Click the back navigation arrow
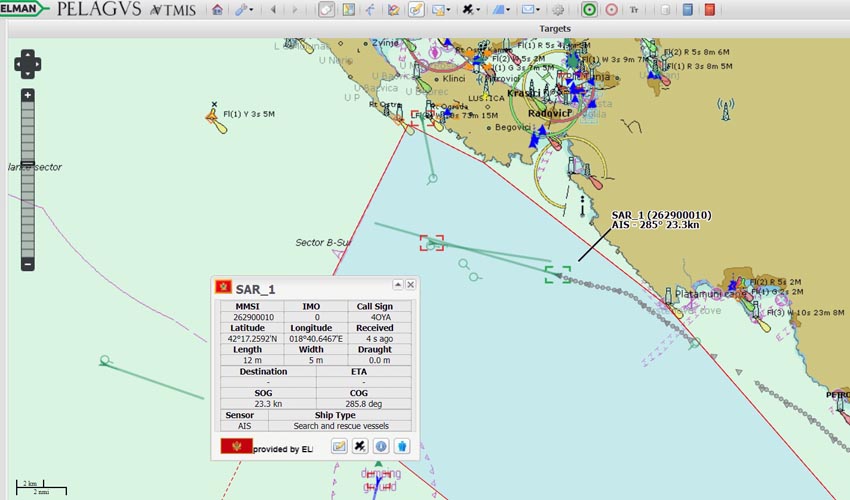This screenshot has height=500, width=850. (x=273, y=10)
